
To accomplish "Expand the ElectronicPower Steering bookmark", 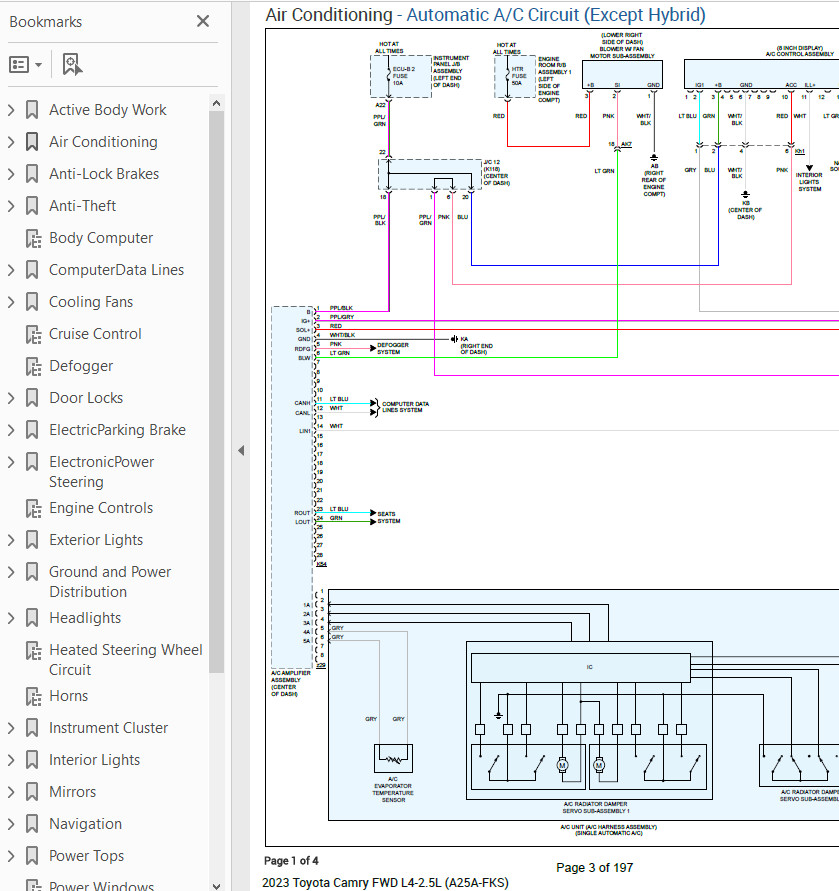I will tap(11, 462).
